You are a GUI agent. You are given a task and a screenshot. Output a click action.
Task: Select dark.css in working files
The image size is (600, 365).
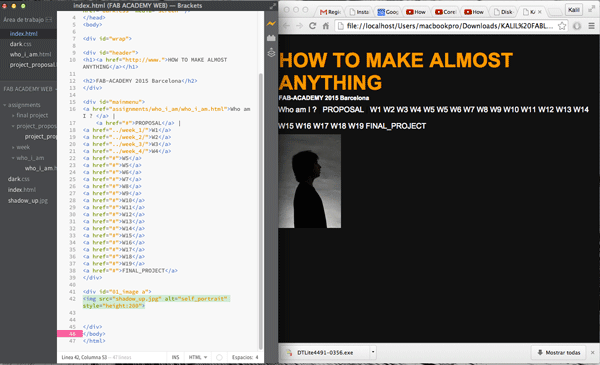(x=20, y=44)
